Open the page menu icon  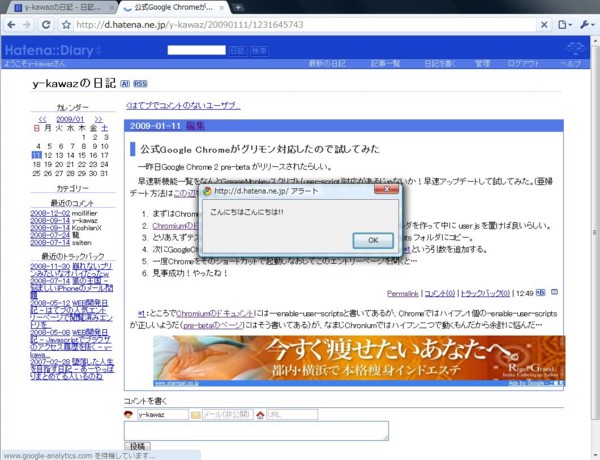click(x=564, y=25)
